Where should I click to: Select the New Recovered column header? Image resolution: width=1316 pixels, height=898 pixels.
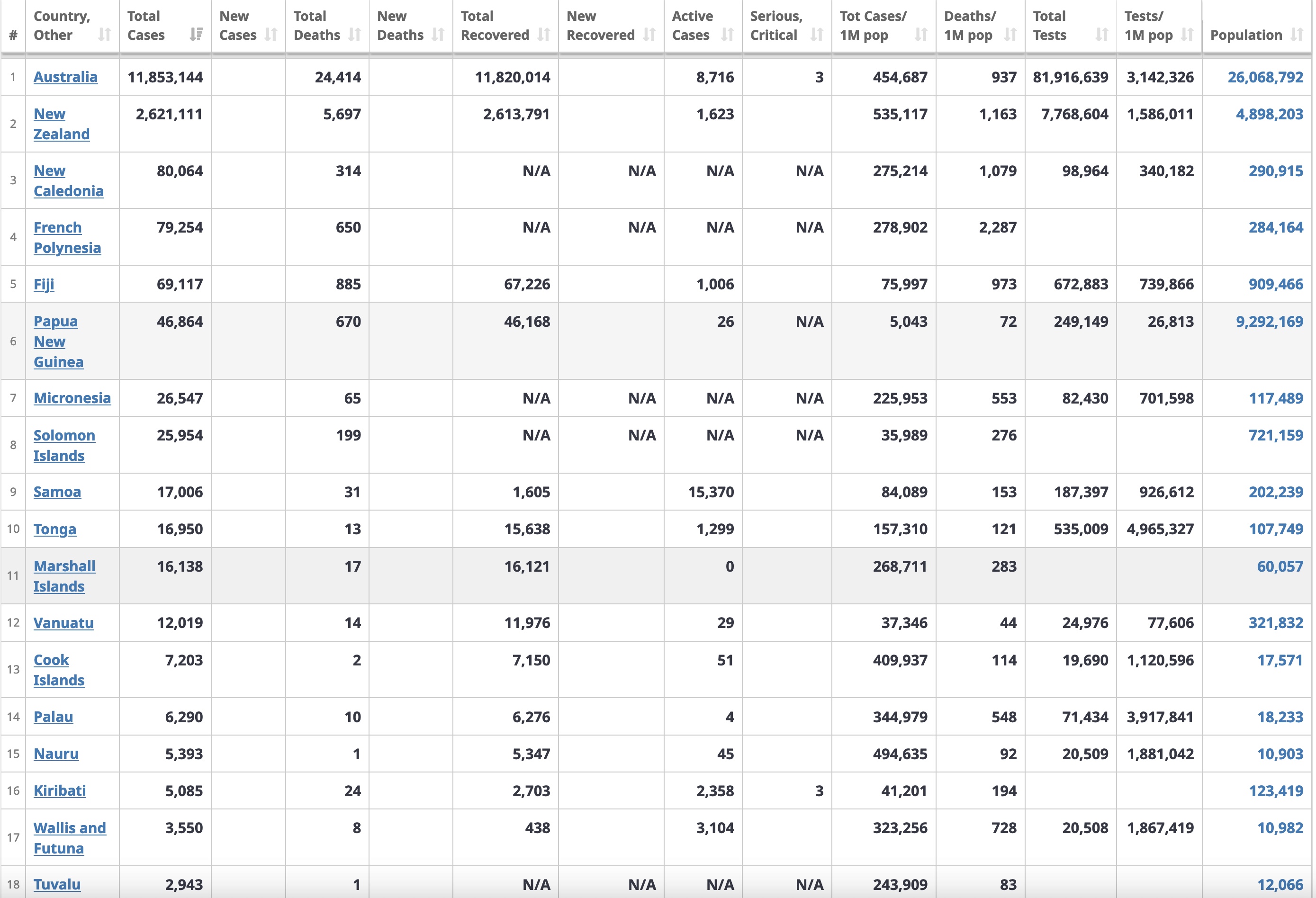tap(600, 26)
